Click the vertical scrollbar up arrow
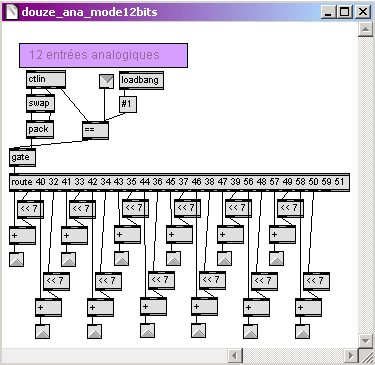 click(365, 30)
